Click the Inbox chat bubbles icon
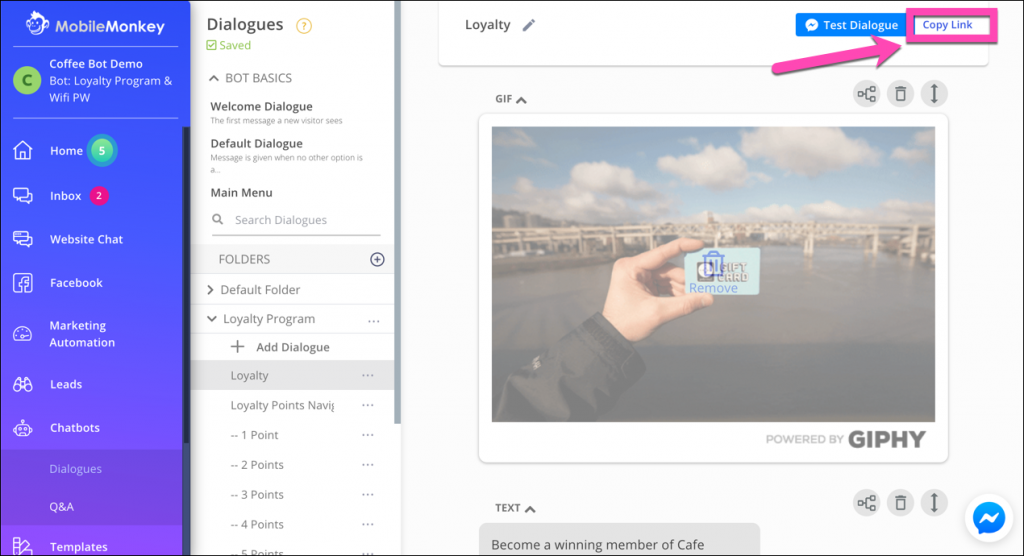1024x556 pixels. [x=23, y=195]
